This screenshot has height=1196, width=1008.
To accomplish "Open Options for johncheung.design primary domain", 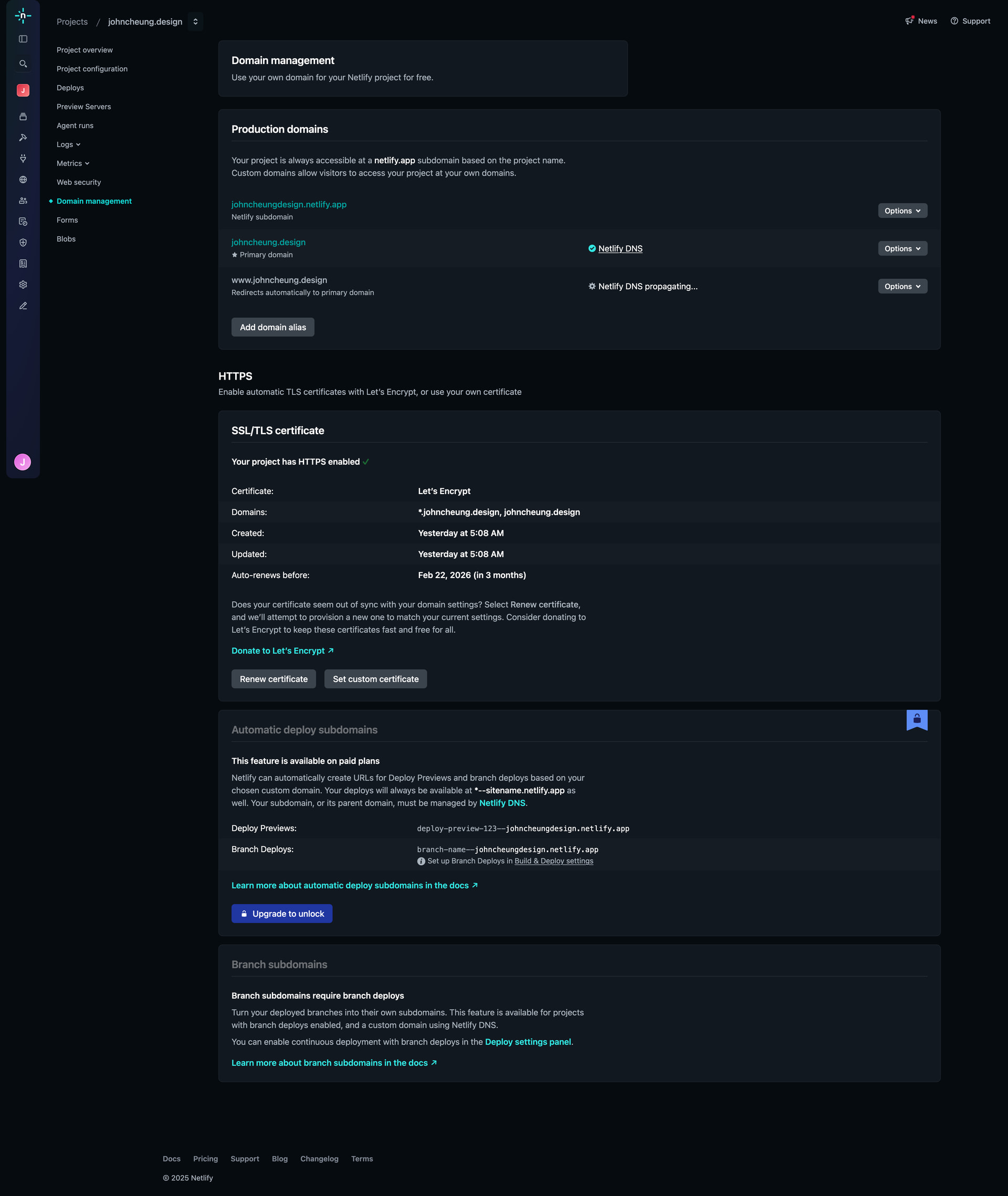I will tap(902, 248).
